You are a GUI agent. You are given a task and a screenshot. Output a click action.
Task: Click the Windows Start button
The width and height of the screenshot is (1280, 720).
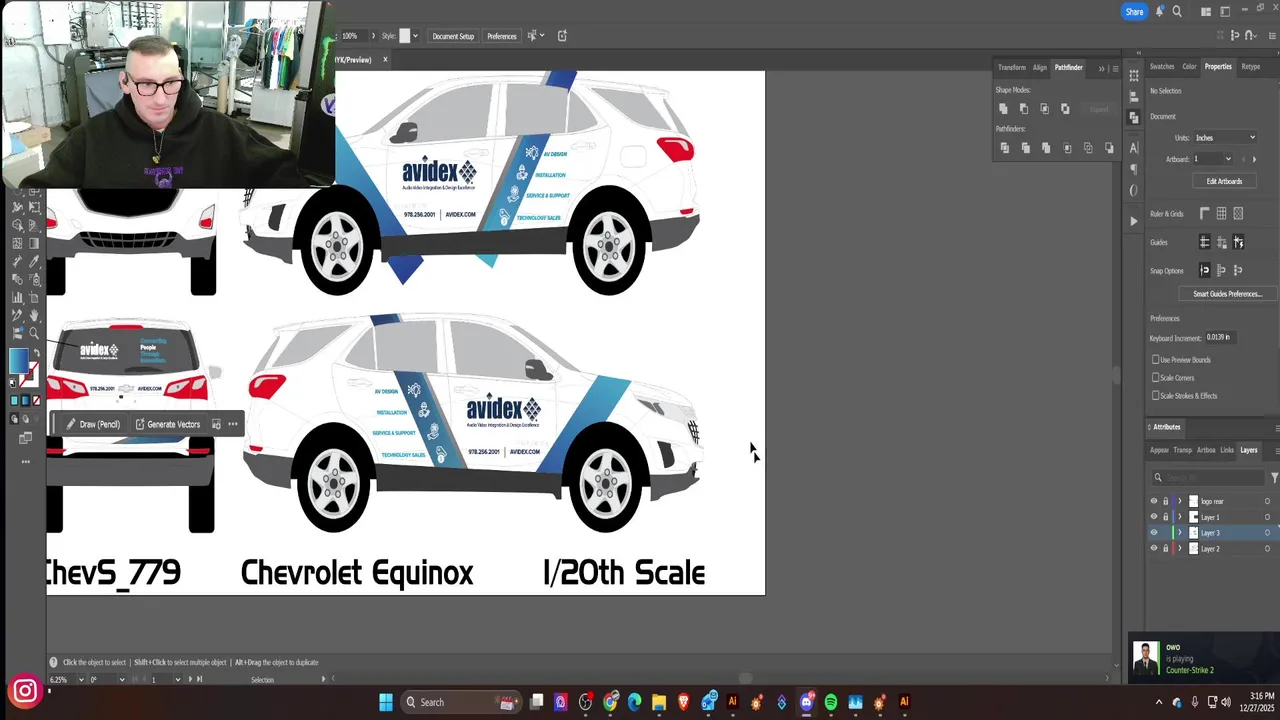386,702
